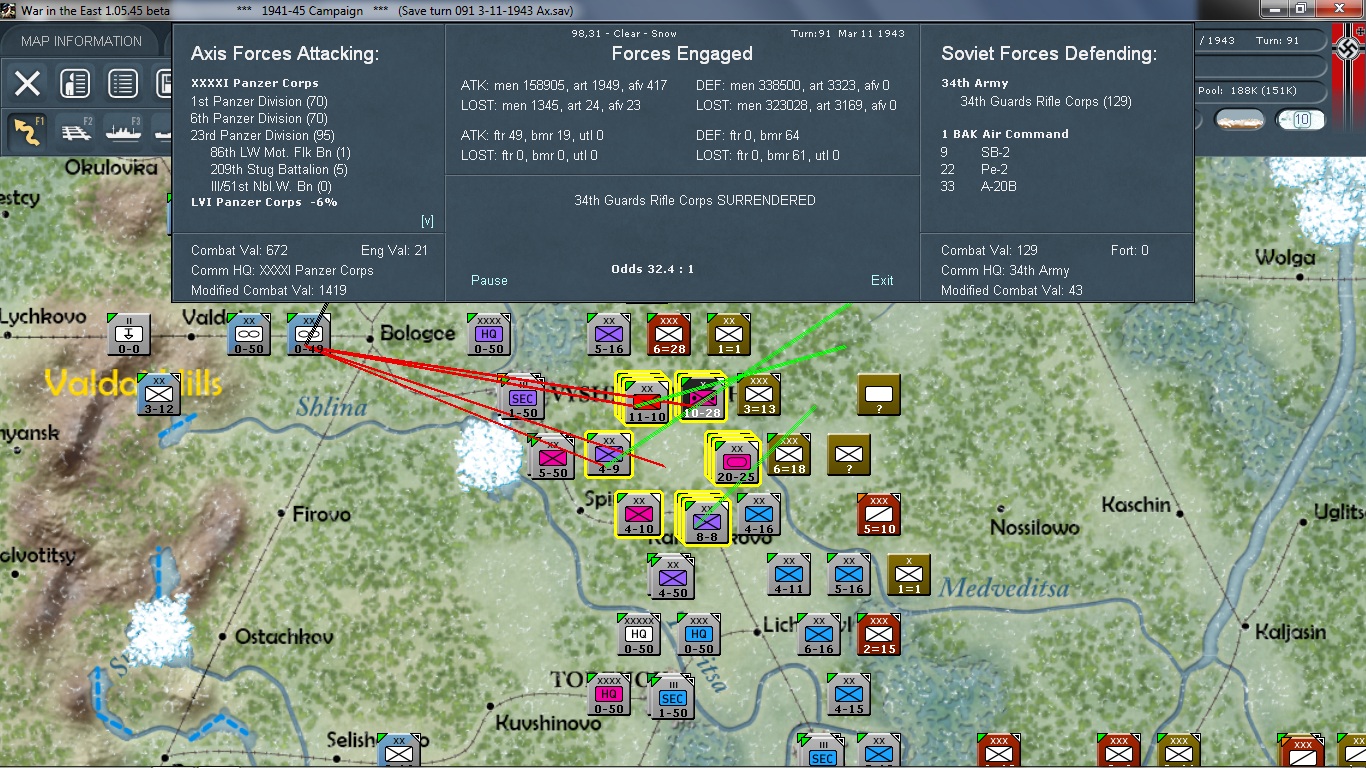This screenshot has height=768, width=1366.
Task: Open the commander's report icon
Action: click(x=75, y=83)
